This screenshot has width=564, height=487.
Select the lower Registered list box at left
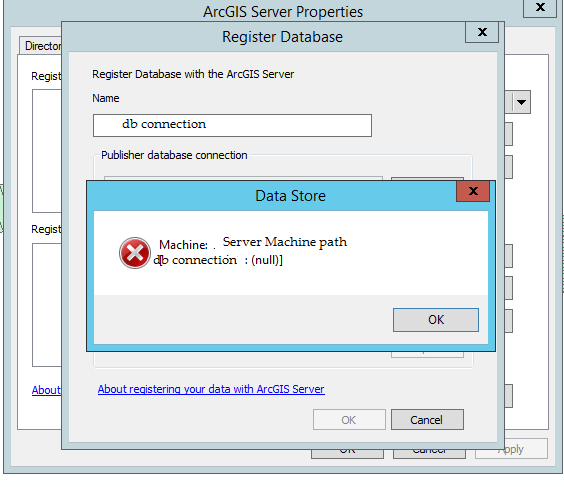point(47,305)
